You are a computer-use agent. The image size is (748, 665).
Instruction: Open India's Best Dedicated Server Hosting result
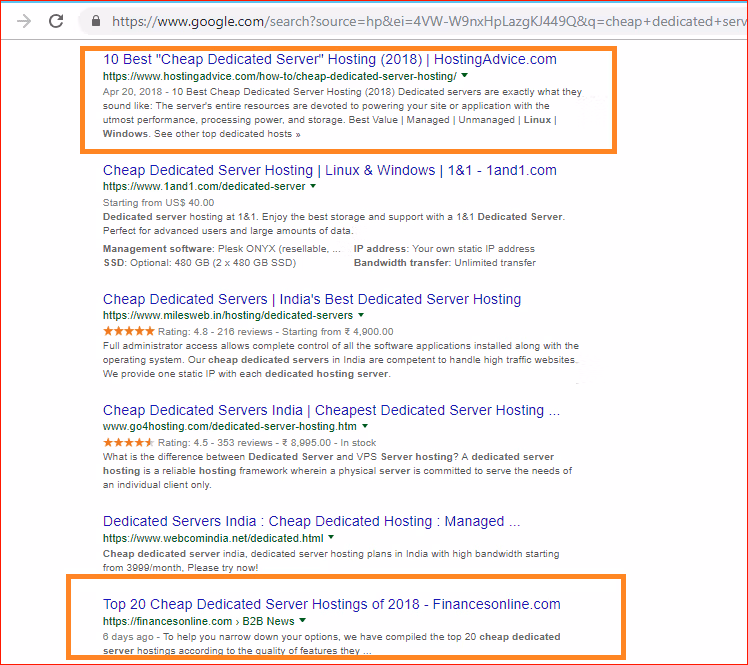click(x=312, y=299)
